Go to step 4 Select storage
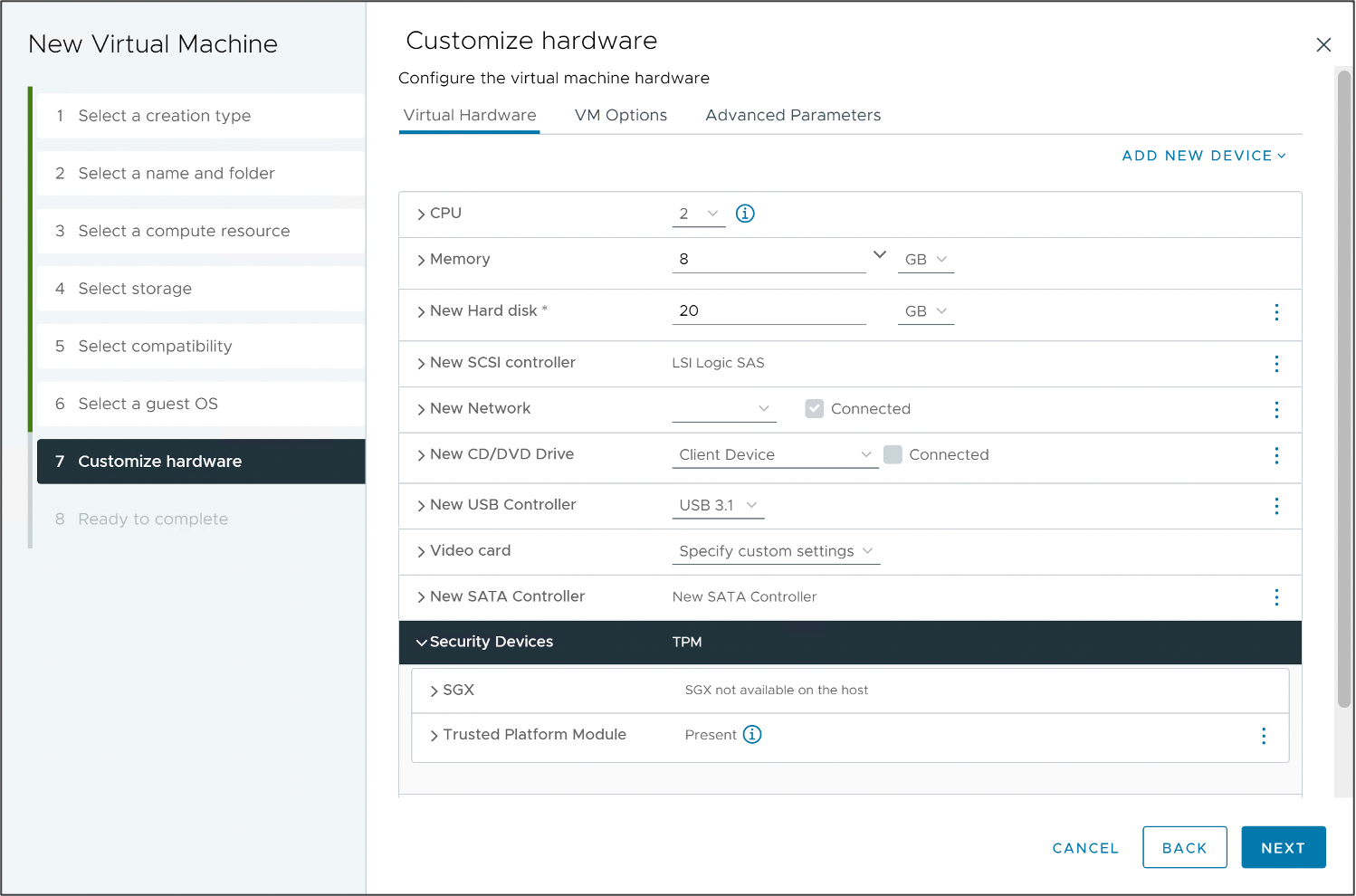Image resolution: width=1356 pixels, height=896 pixels. tap(201, 289)
